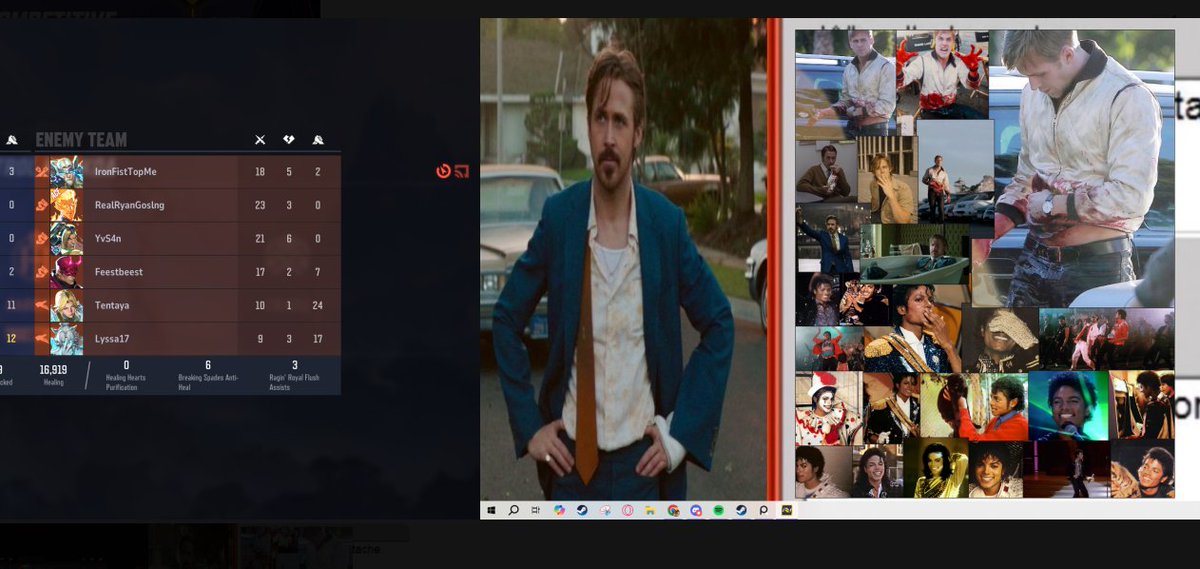Click collage photo of sequined glove covering face
Screen dimensions: 1200x569
coord(1000,339)
